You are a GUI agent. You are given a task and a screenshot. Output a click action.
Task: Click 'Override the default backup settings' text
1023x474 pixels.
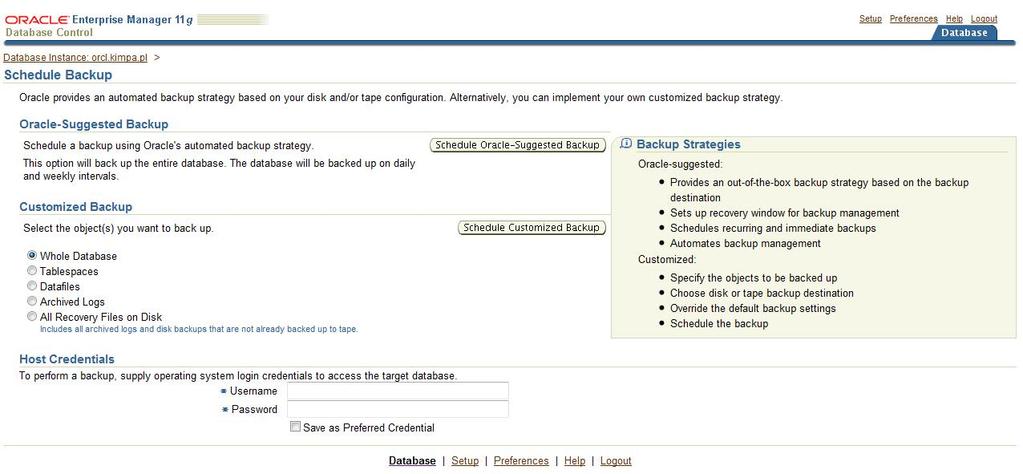[753, 308]
